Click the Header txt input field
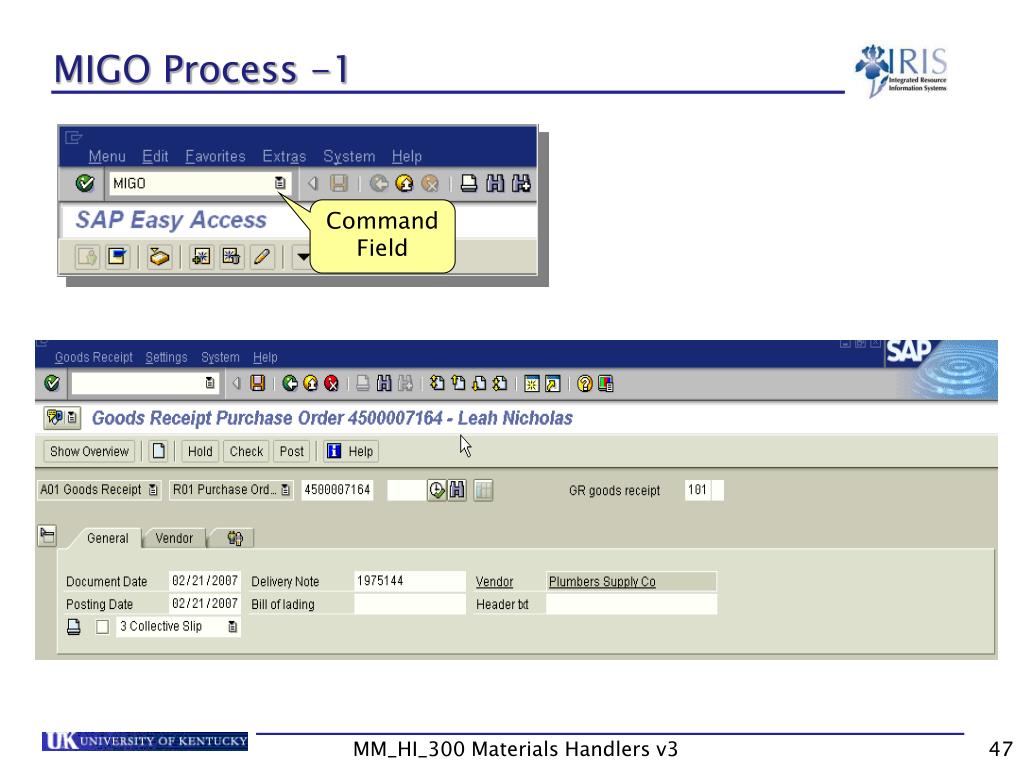The height and width of the screenshot is (768, 1024). (x=632, y=604)
